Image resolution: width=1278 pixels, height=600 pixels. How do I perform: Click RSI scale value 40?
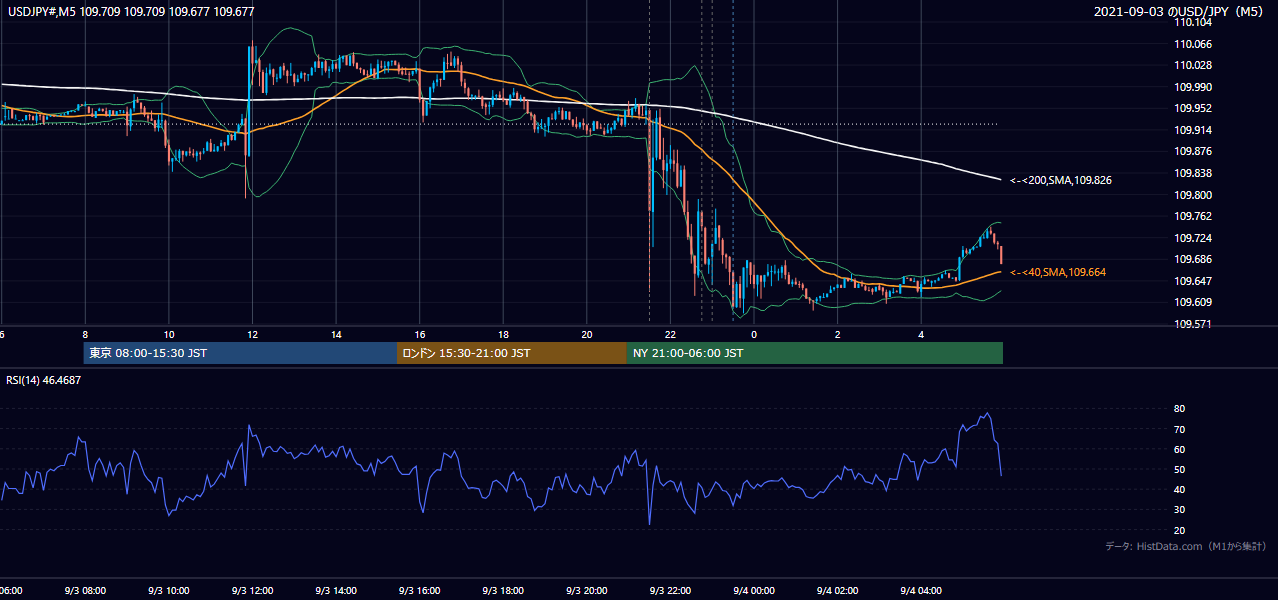[1179, 489]
